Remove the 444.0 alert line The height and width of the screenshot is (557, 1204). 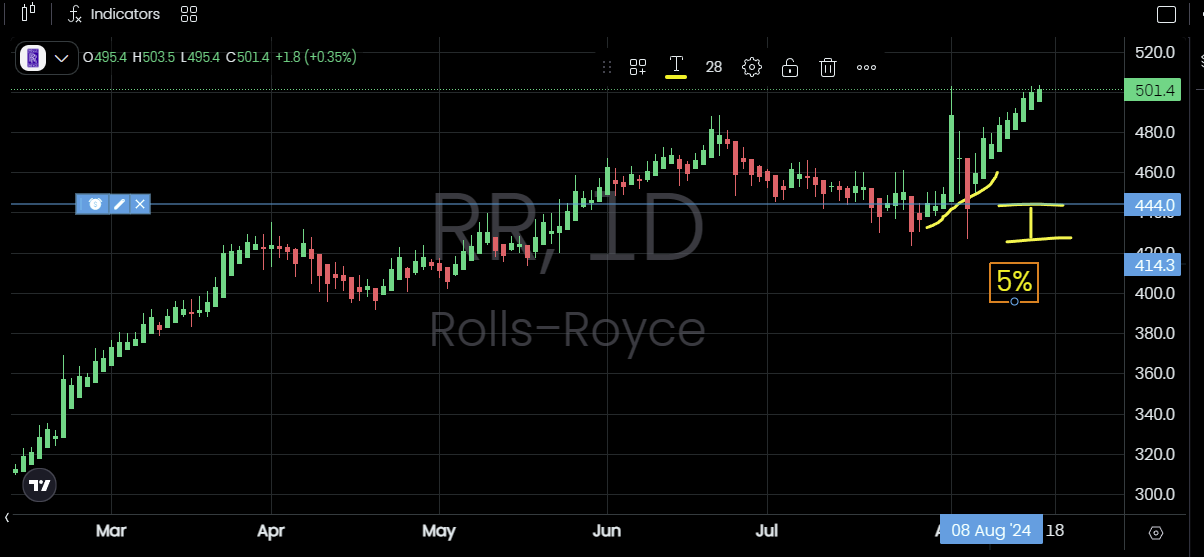coord(141,204)
